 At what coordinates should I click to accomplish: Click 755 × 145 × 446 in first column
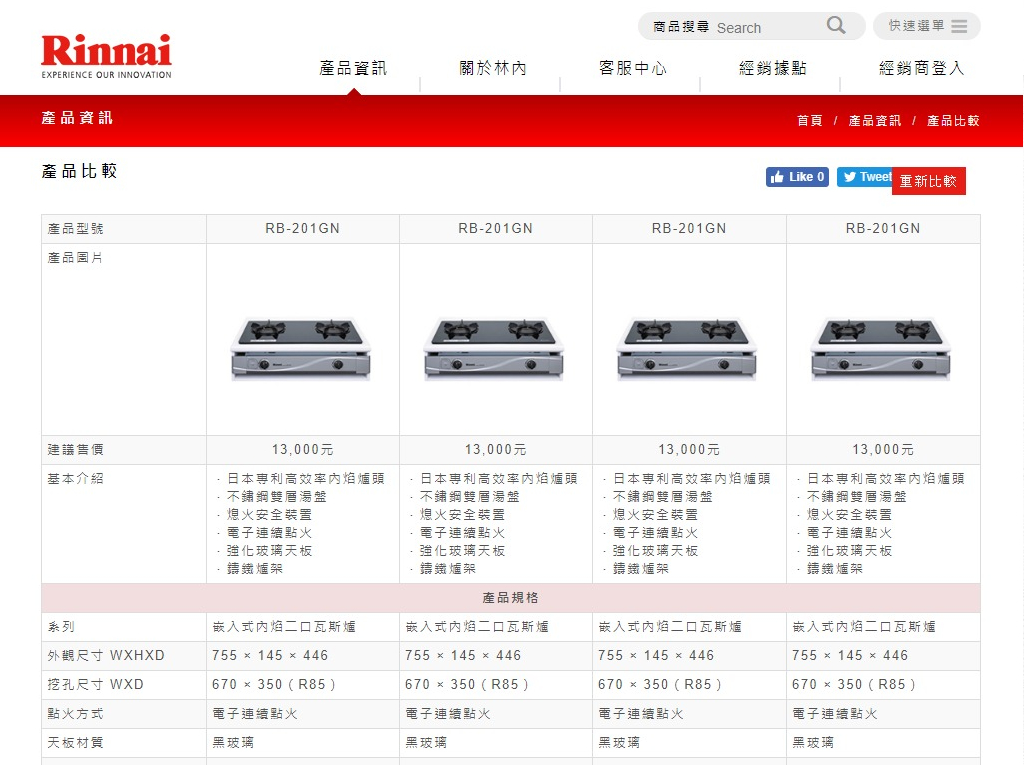(x=270, y=656)
